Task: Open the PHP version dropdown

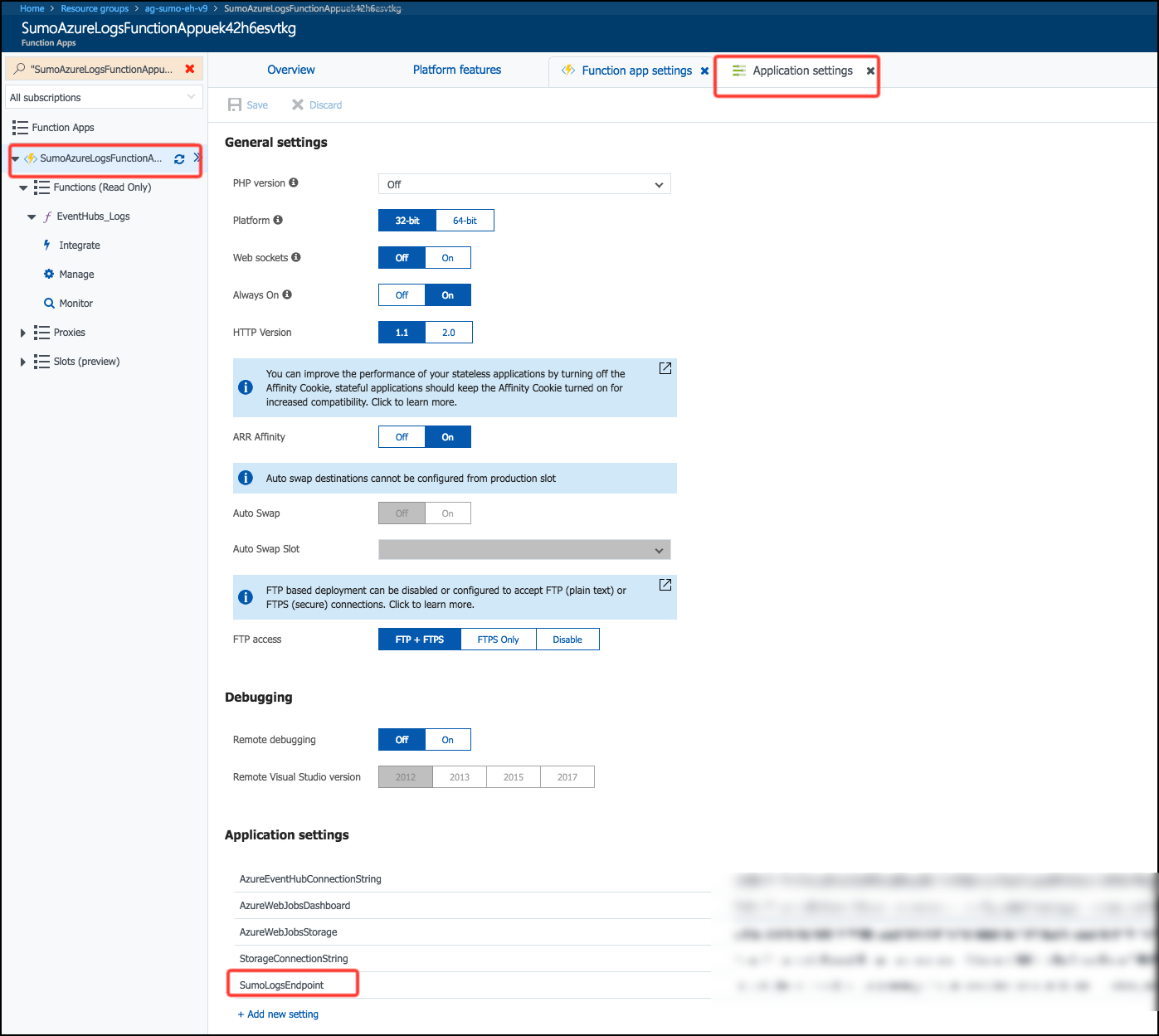Action: 523,184
